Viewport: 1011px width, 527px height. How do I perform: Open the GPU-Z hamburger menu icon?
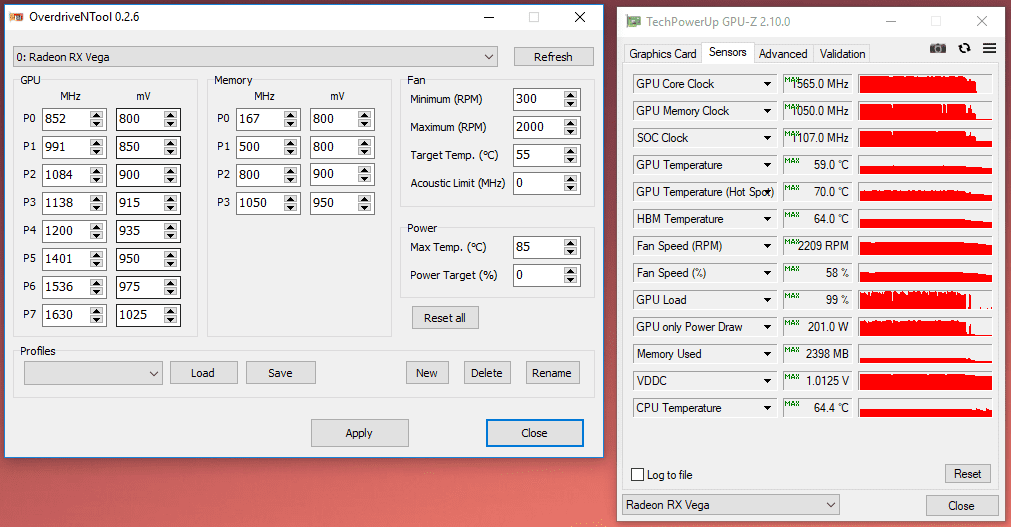[x=989, y=48]
